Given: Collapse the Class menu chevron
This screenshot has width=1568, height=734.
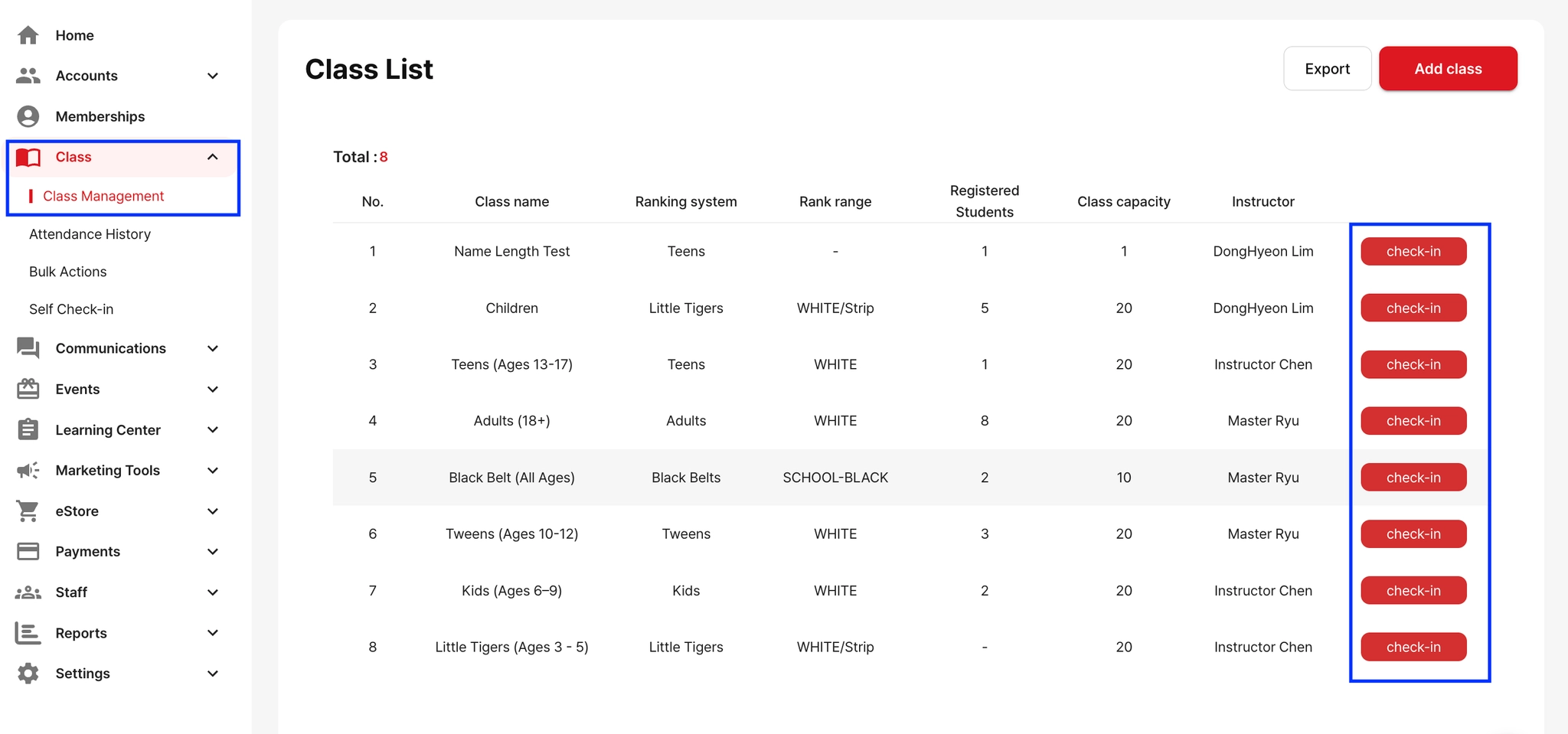Looking at the screenshot, I should [213, 157].
